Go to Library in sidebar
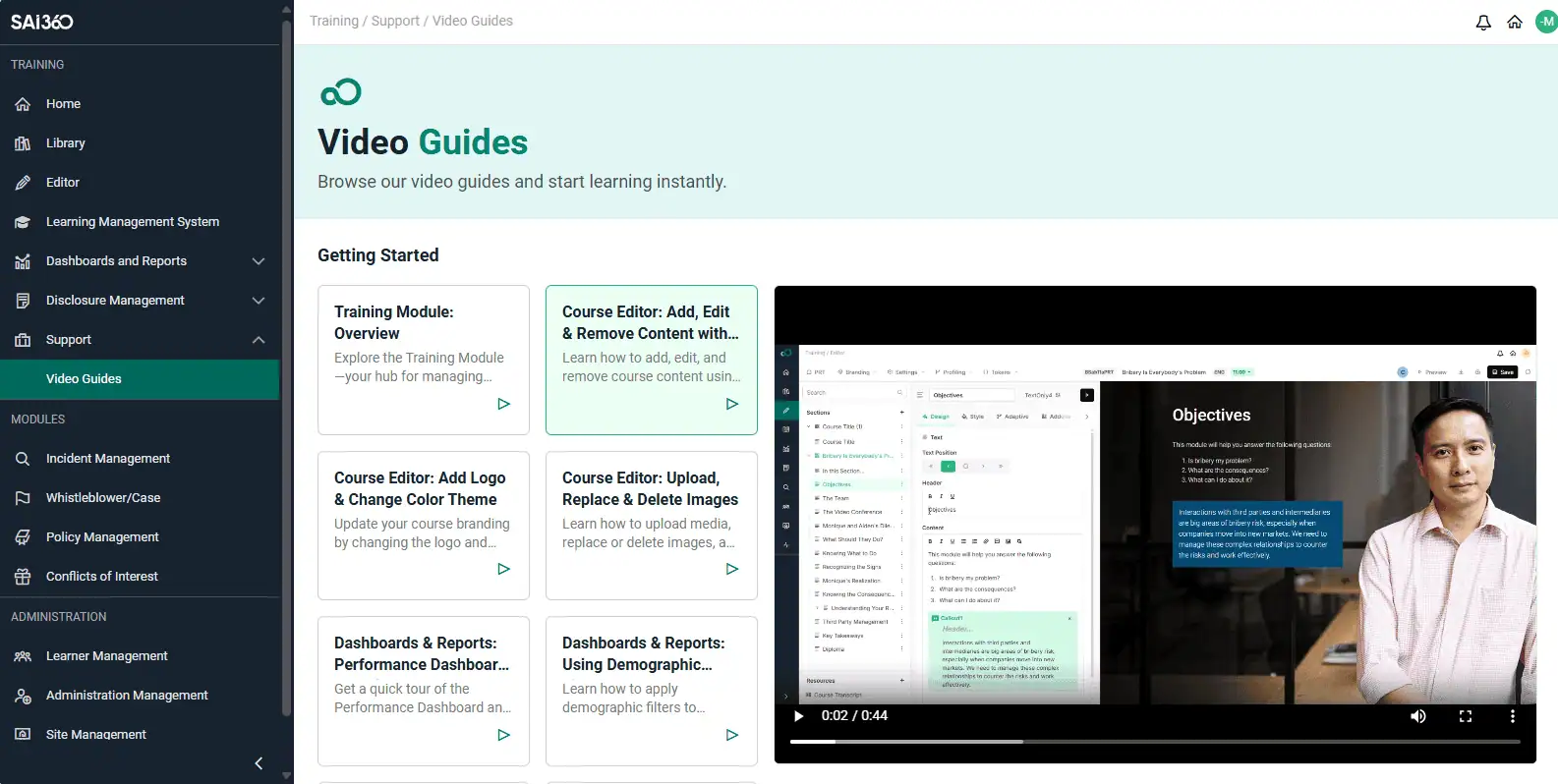1558x784 pixels. (66, 143)
